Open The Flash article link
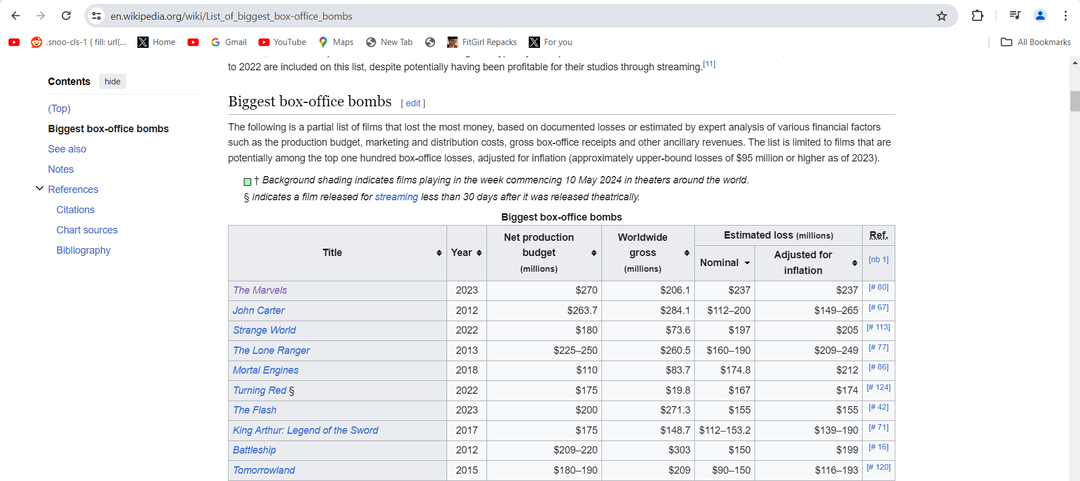The image size is (1080, 481). click(254, 410)
